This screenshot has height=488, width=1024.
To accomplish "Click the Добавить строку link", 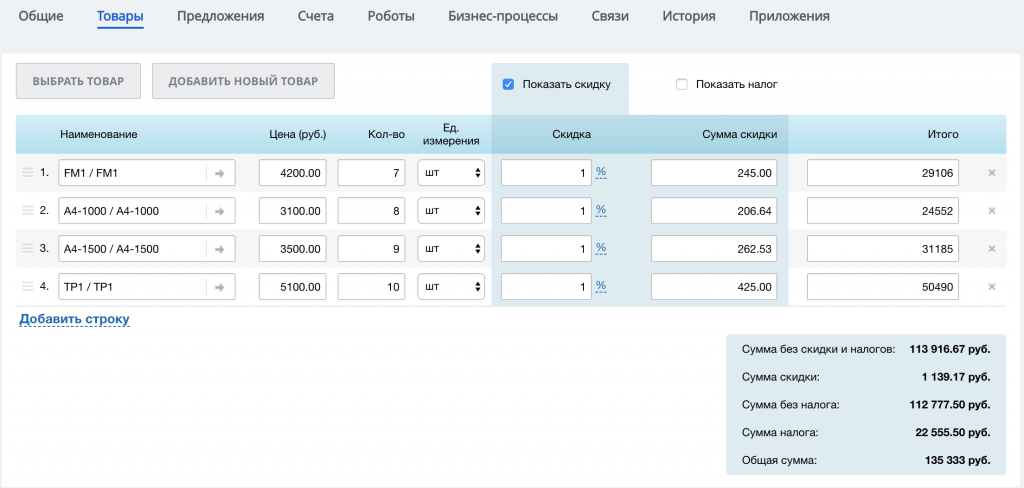I will pos(74,319).
